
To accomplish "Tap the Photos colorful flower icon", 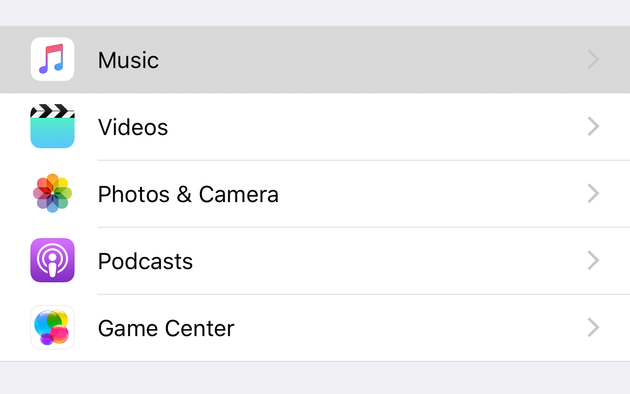I will pos(52,193).
